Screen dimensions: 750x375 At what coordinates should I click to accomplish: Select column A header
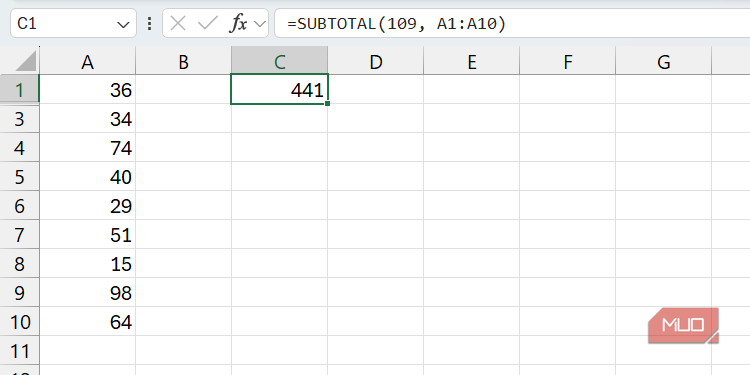pos(88,61)
